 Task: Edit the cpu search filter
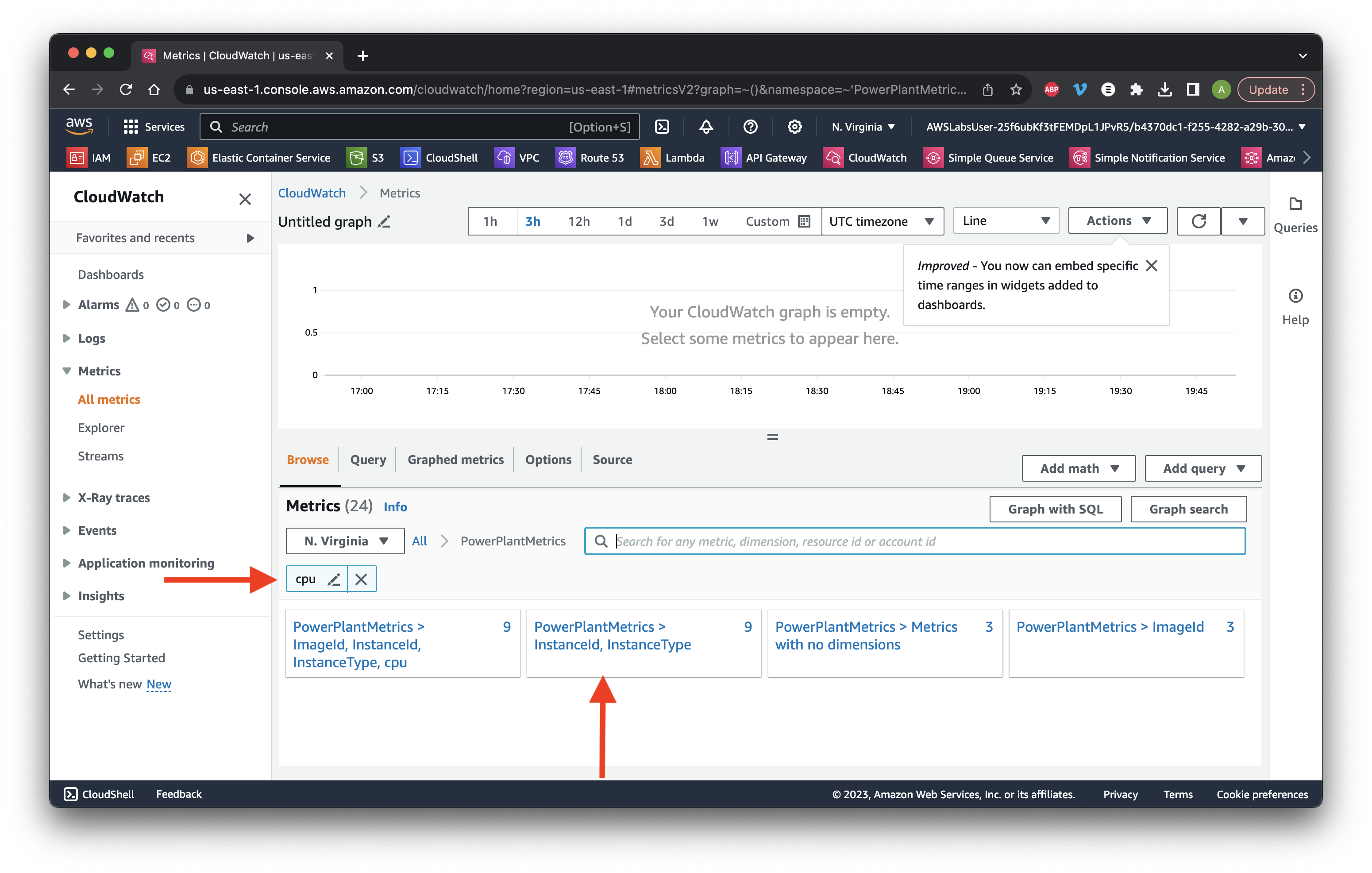click(x=334, y=579)
